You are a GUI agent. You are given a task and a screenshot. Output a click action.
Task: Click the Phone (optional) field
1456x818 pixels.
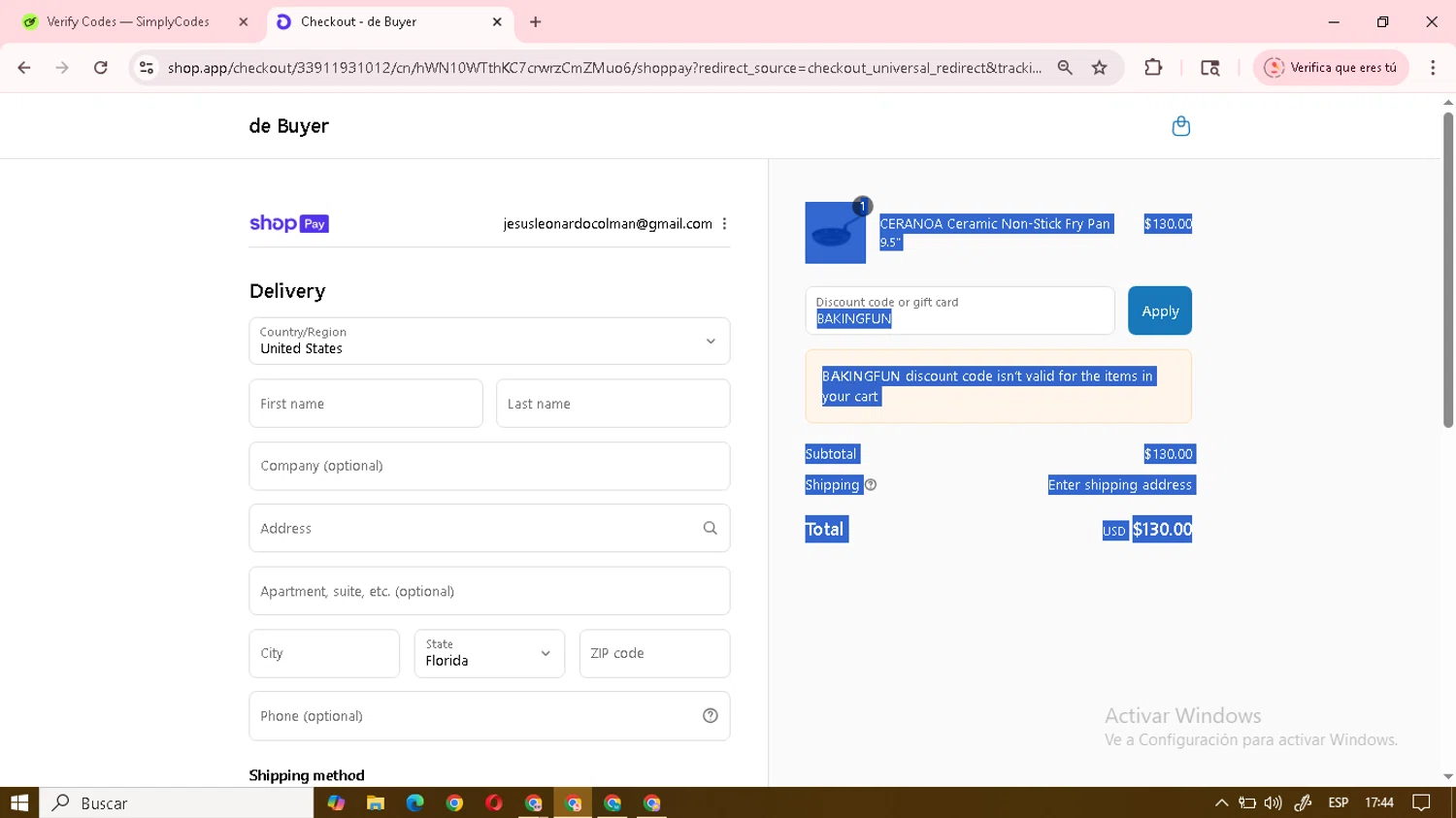coord(489,716)
